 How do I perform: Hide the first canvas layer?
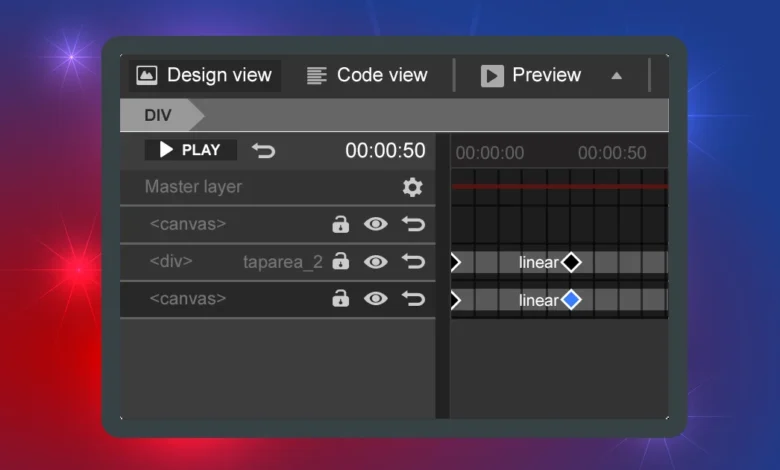pyautogui.click(x=376, y=224)
